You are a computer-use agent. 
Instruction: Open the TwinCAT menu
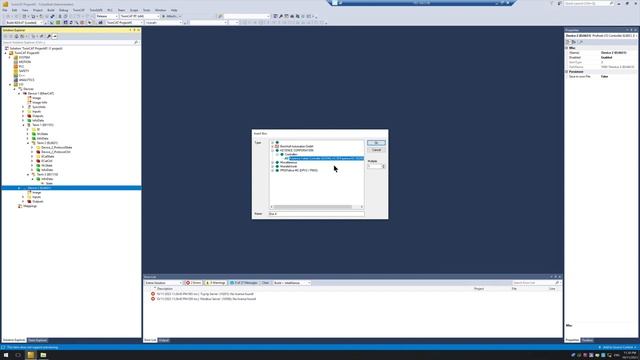click(78, 10)
